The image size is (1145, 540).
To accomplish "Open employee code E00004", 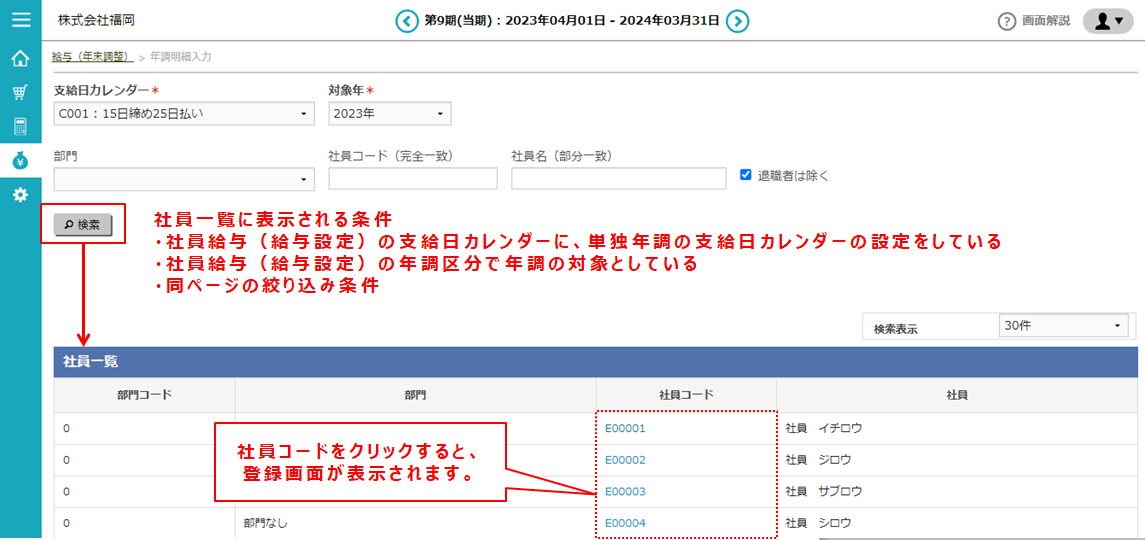I will pos(625,523).
